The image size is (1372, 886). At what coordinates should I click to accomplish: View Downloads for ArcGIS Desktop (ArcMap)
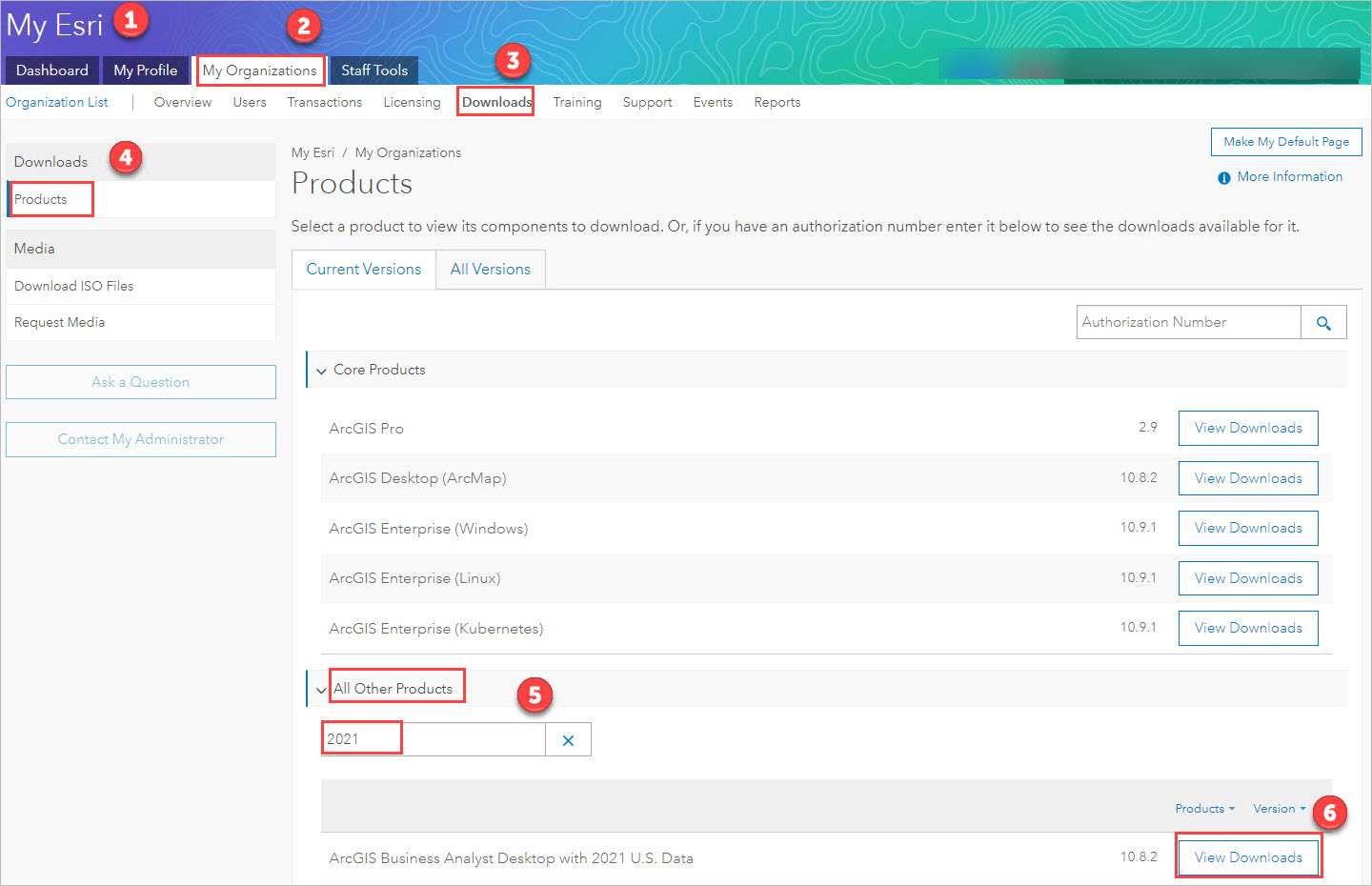1248,478
